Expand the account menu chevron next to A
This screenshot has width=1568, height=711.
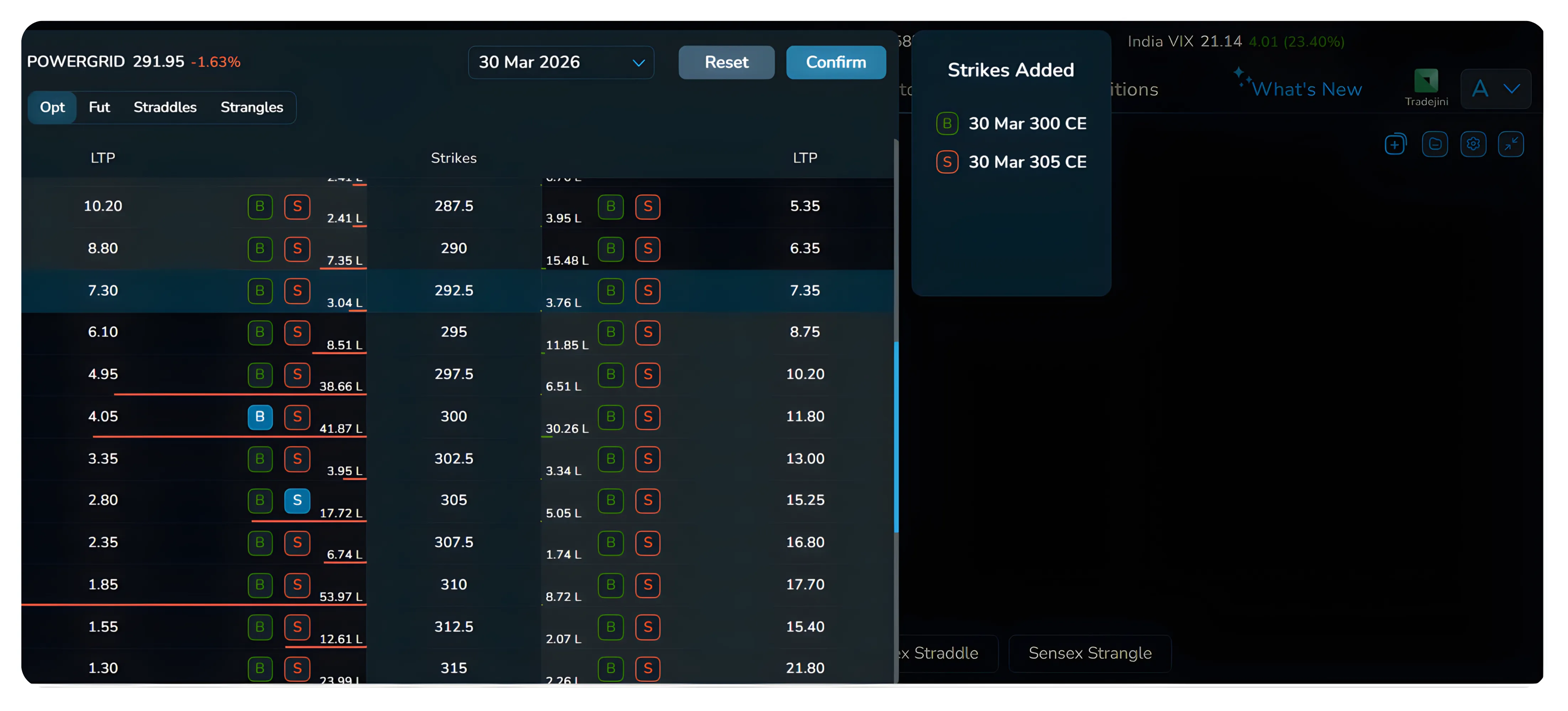1514,89
